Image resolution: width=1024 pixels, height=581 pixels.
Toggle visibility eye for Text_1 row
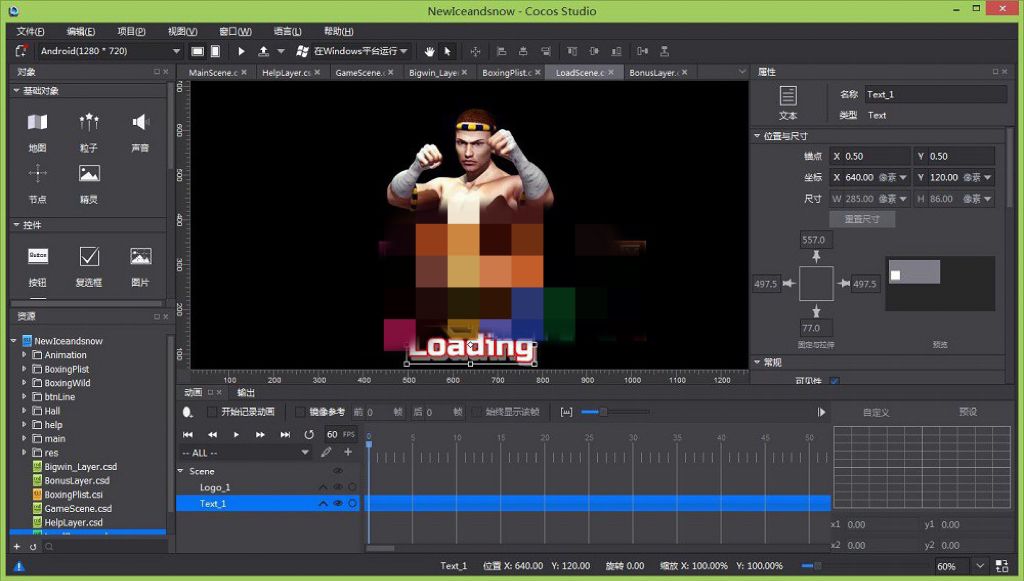pyautogui.click(x=338, y=503)
